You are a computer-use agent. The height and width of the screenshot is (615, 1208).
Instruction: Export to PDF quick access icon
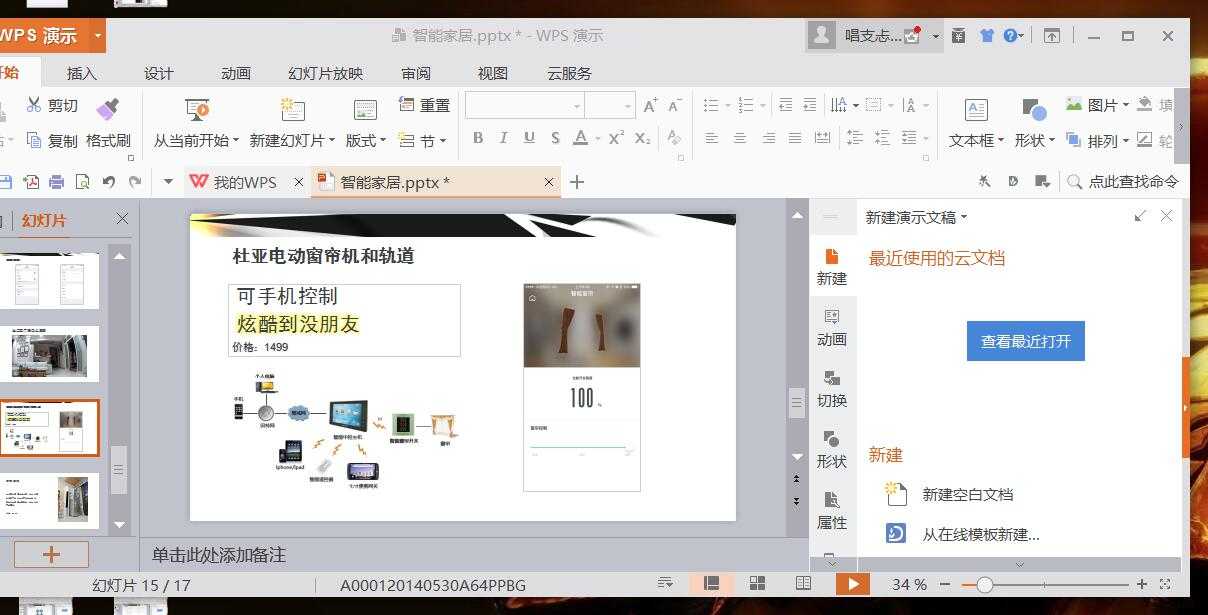(x=32, y=182)
